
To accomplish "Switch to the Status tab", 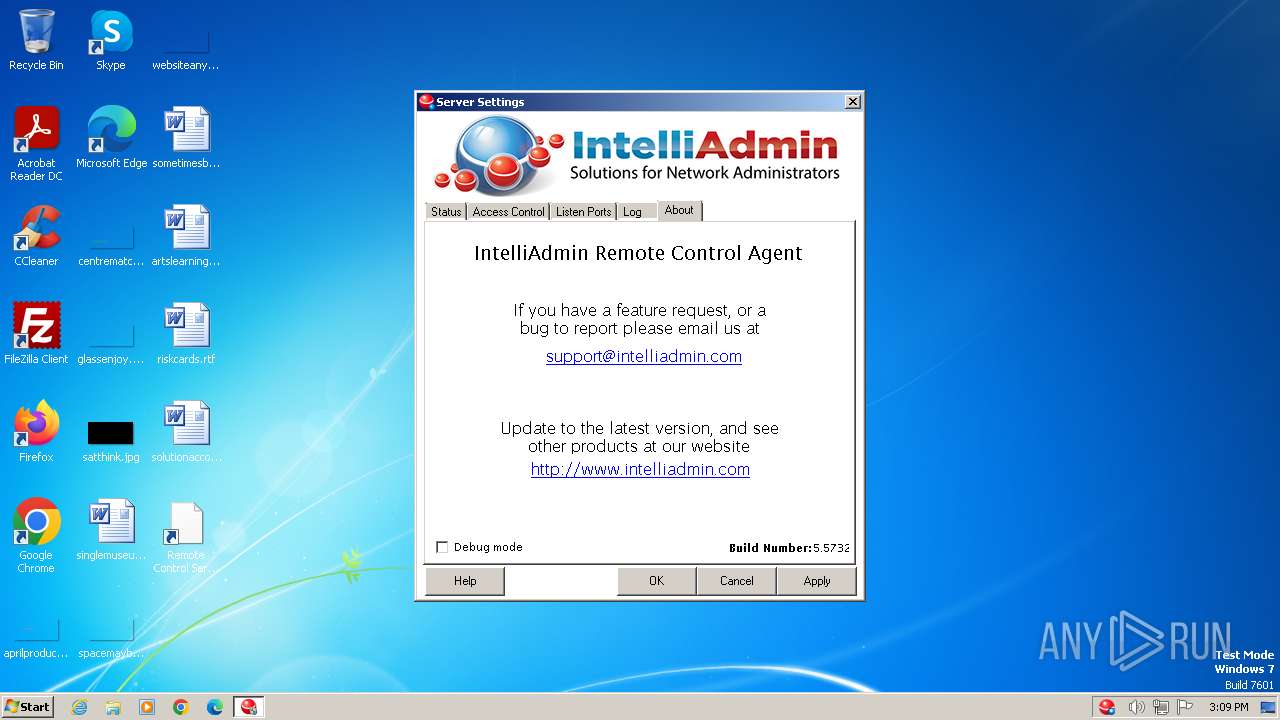I will tap(446, 212).
